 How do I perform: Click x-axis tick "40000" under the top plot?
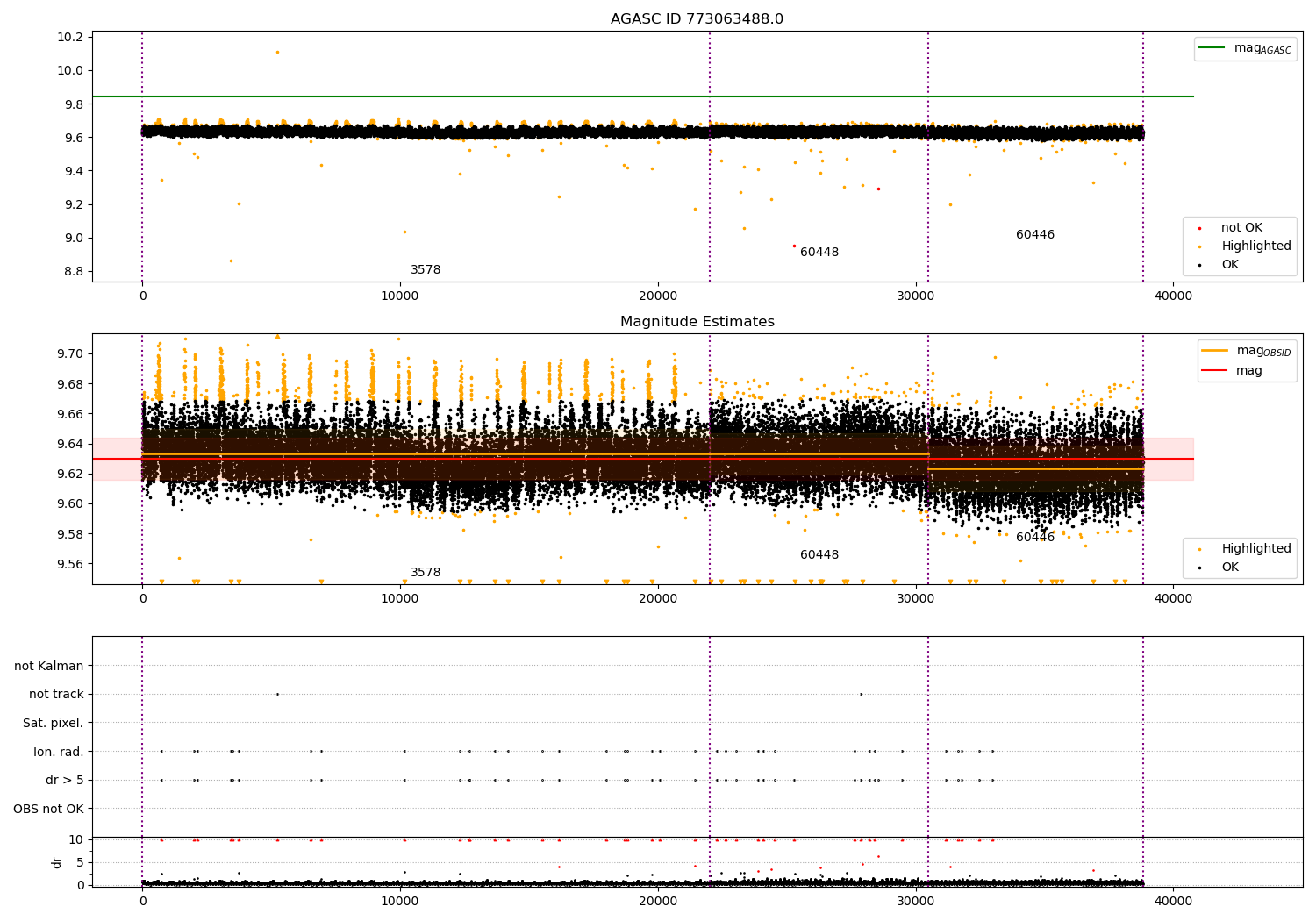[x=1174, y=296]
